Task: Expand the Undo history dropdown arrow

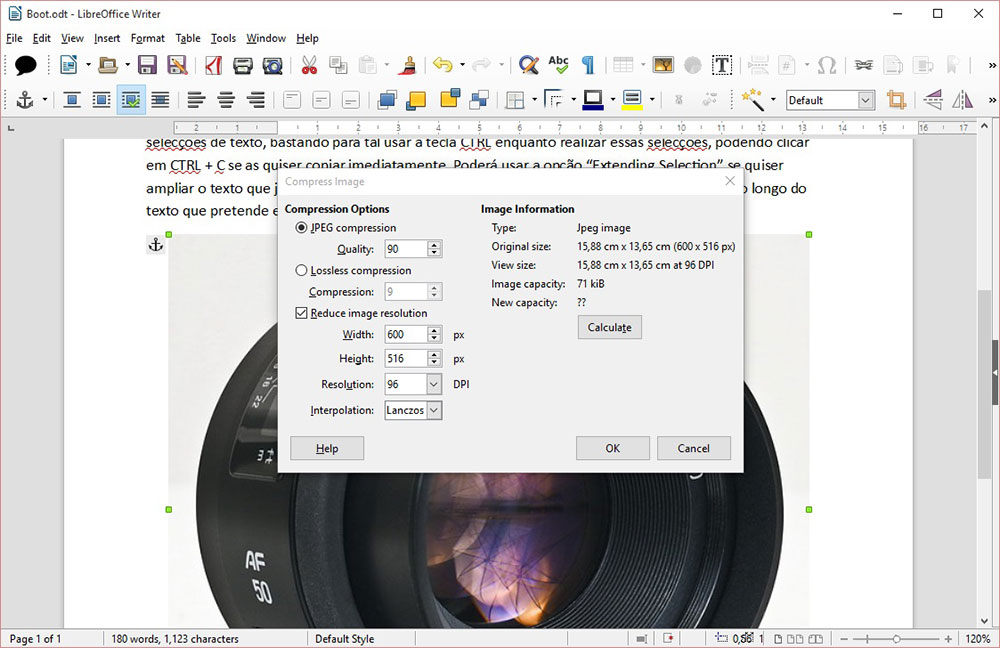Action: (x=462, y=65)
